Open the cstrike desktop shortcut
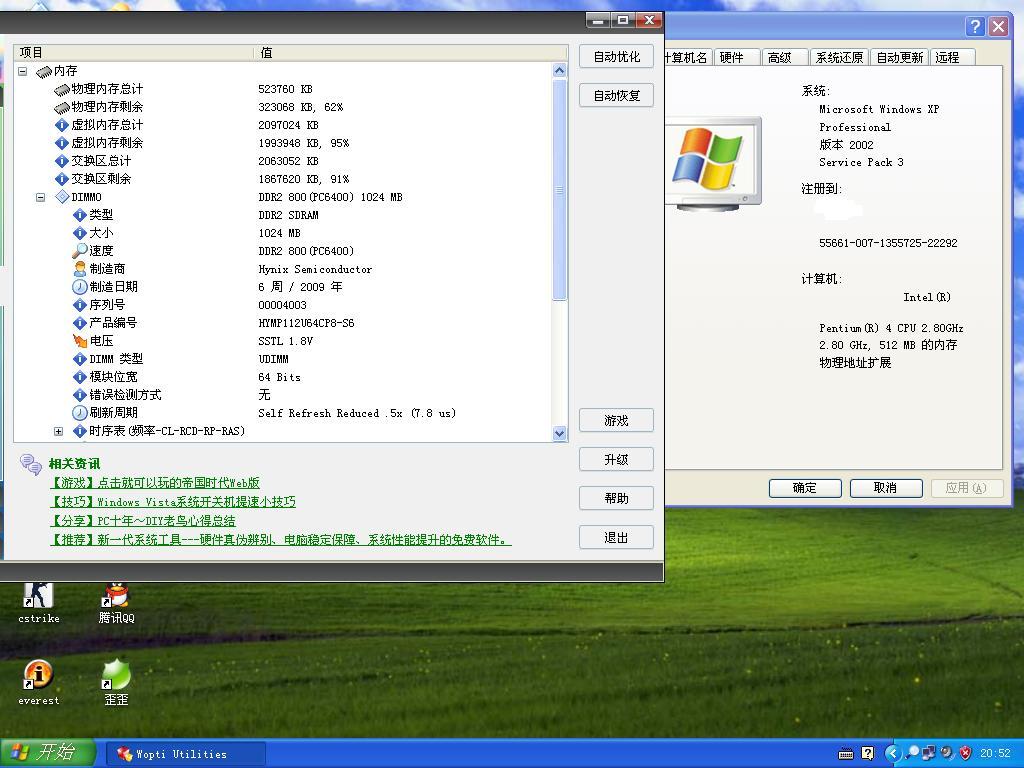Image resolution: width=1024 pixels, height=768 pixels. (38, 596)
